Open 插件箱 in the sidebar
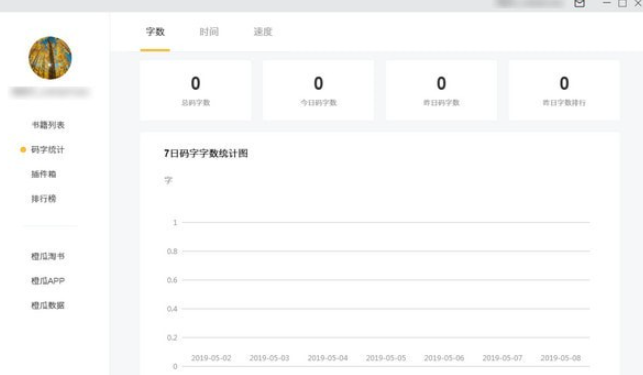The height and width of the screenshot is (375, 643). [x=43, y=174]
